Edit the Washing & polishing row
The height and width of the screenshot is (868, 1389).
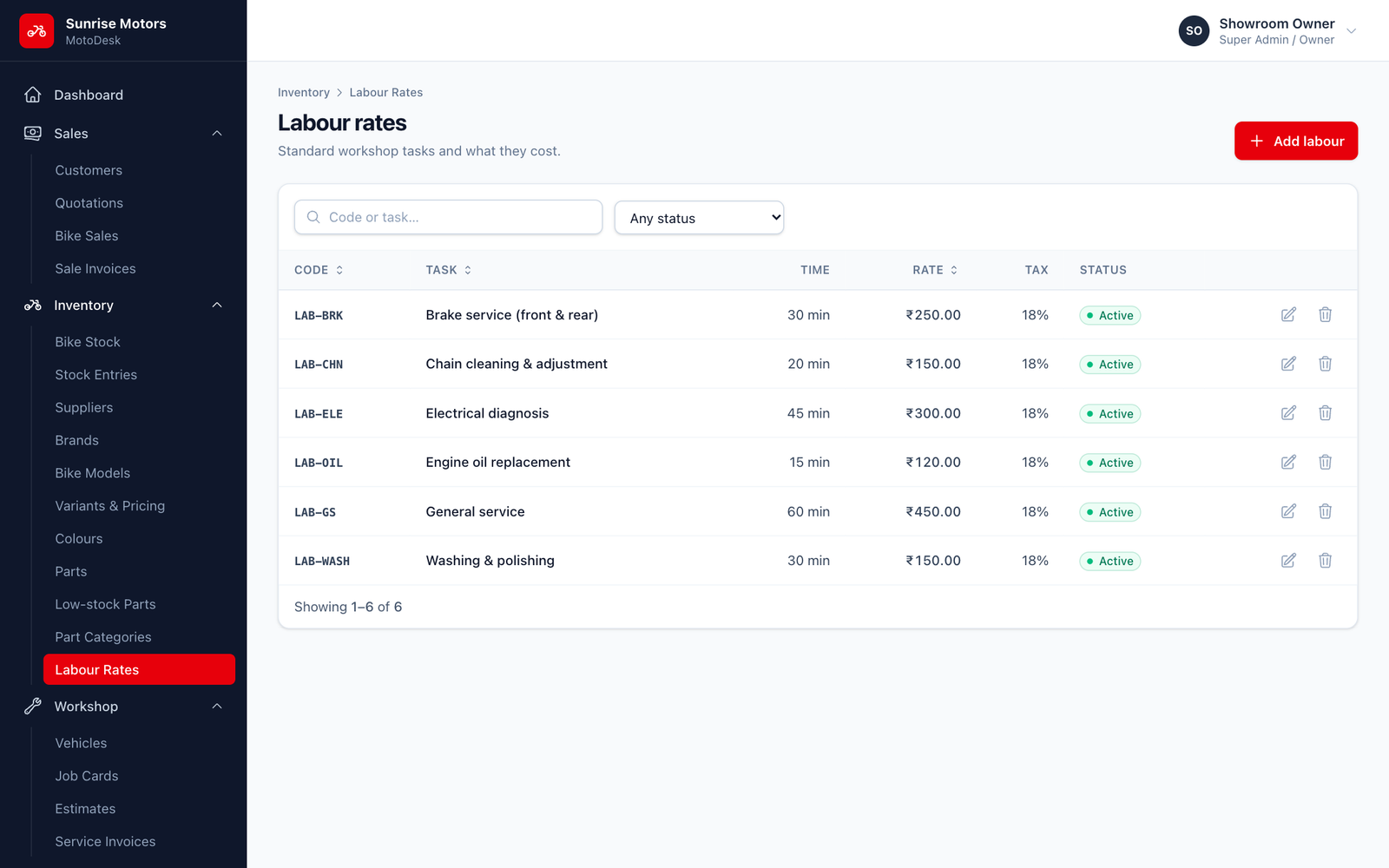[1288, 561]
